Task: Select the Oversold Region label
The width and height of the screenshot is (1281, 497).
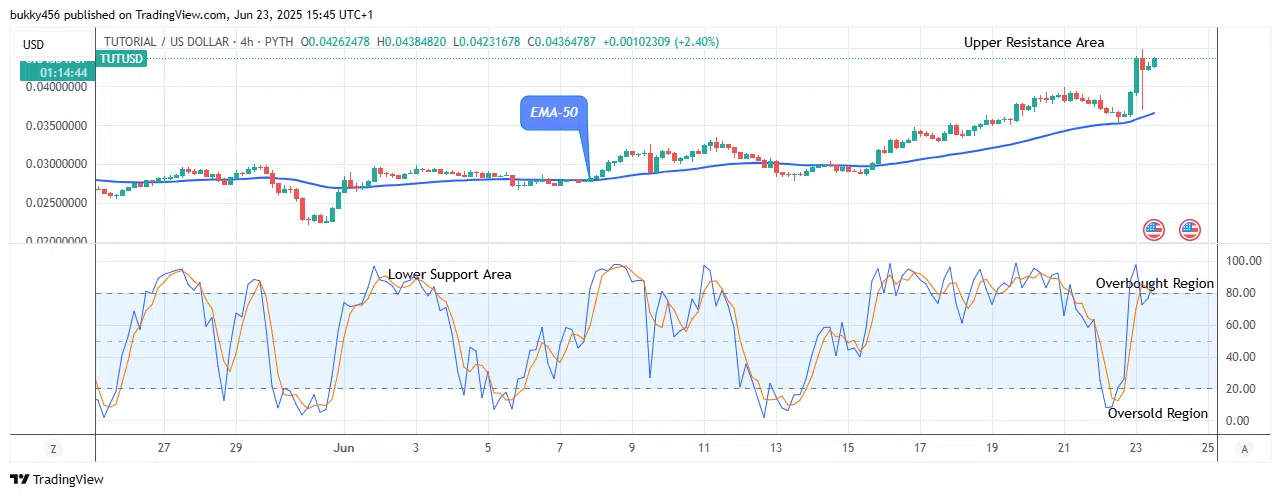Action: 1157,413
